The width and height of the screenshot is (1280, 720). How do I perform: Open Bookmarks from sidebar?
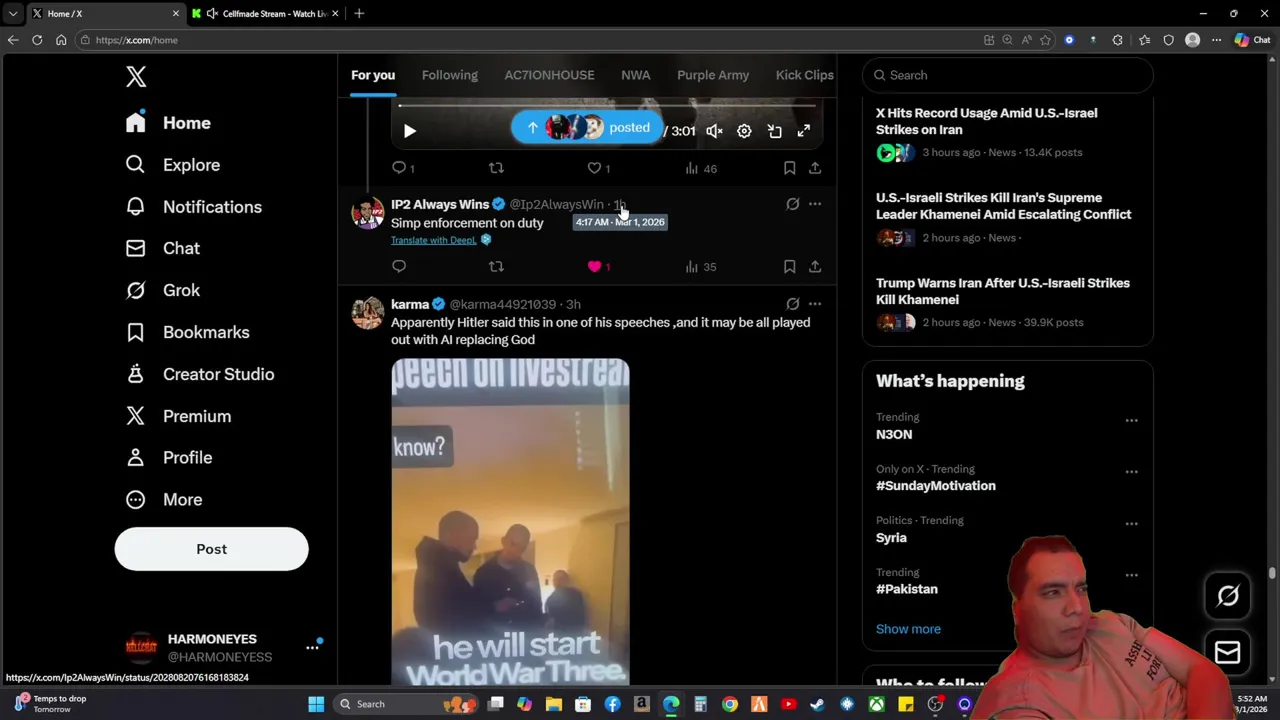187,332
